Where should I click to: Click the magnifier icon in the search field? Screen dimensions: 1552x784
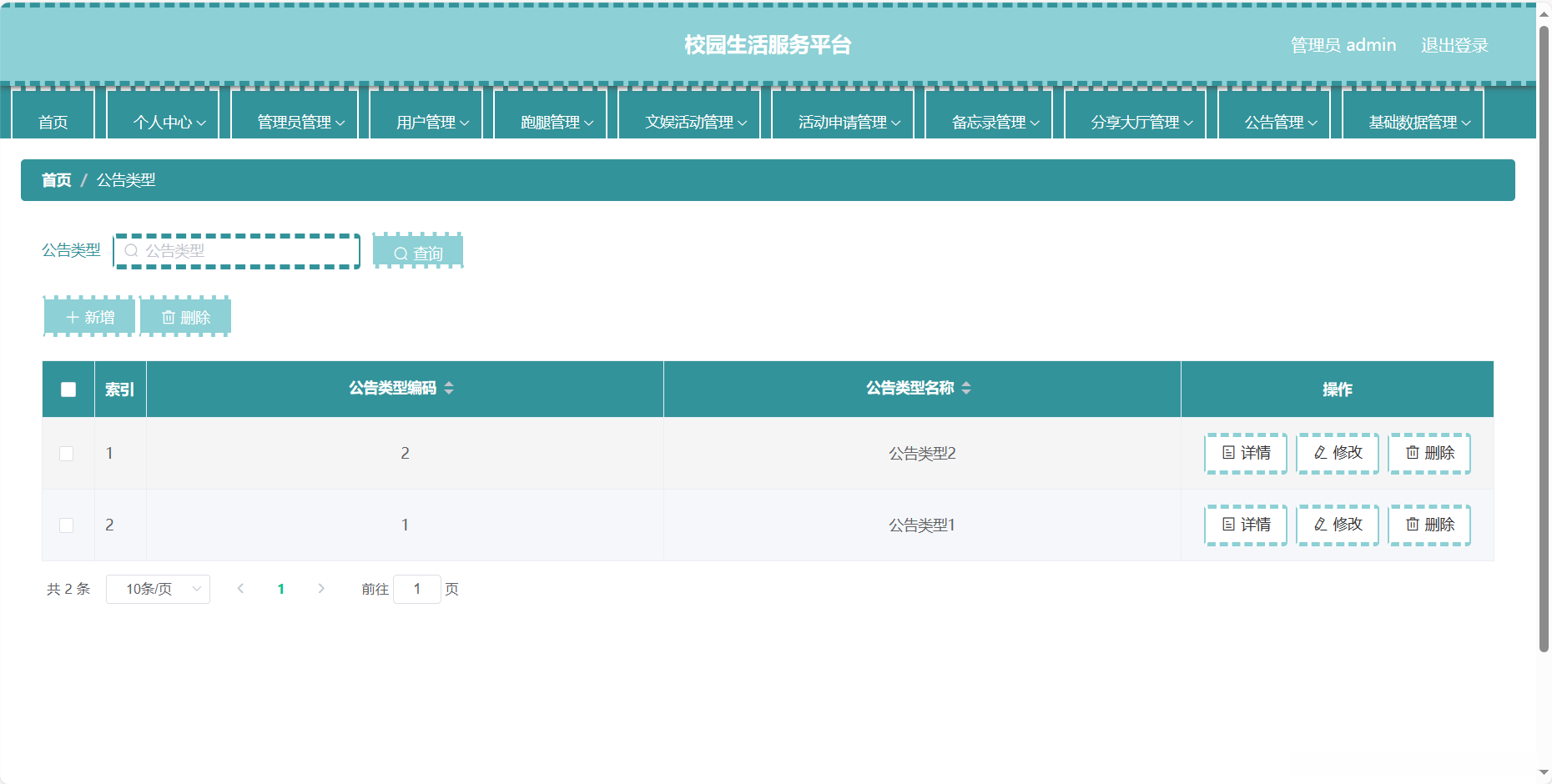131,250
